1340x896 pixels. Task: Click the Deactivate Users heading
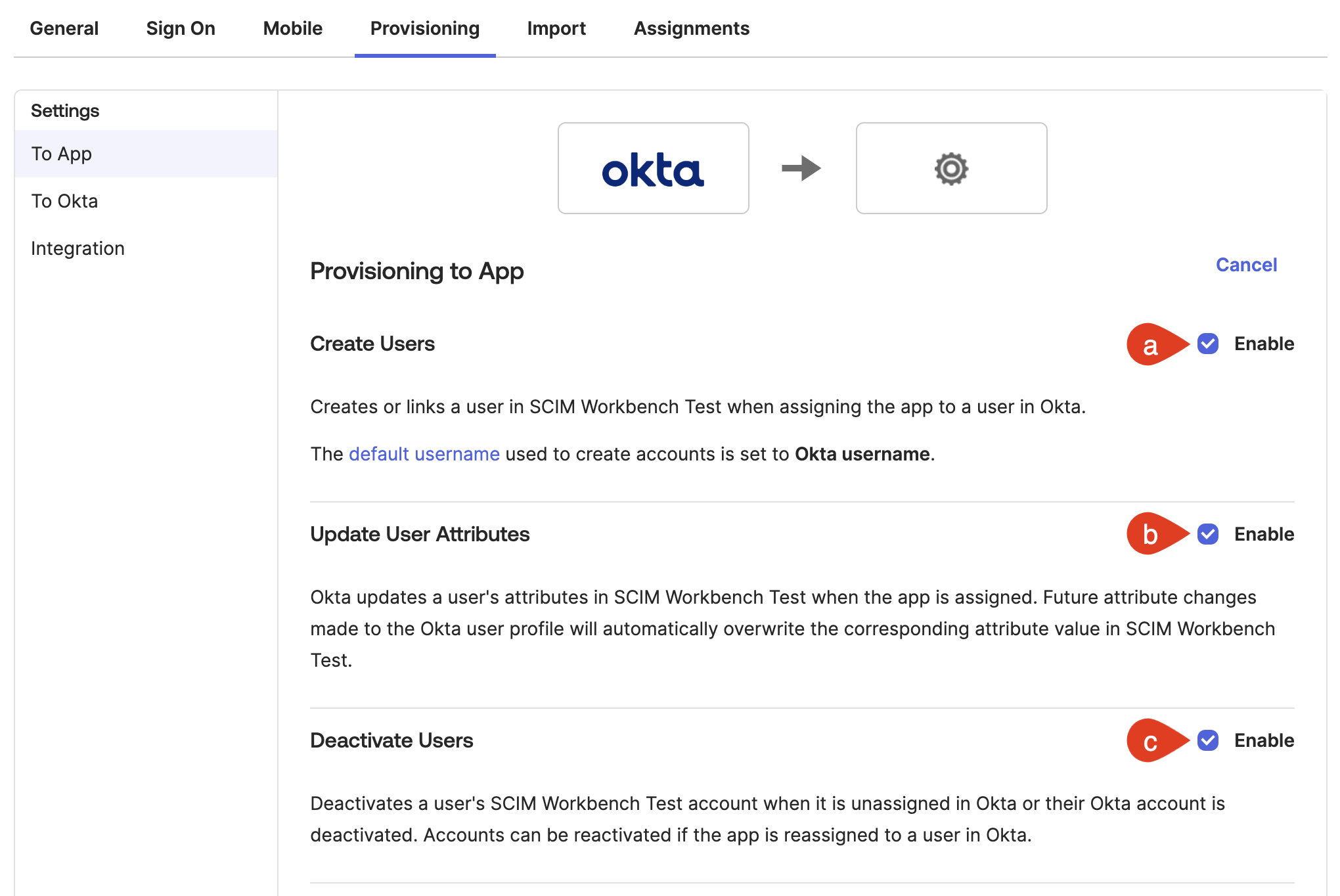pyautogui.click(x=391, y=740)
